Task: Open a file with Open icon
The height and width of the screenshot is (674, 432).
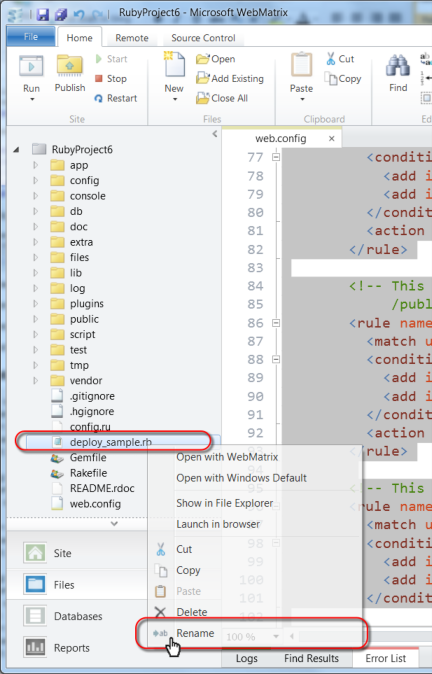Action: pos(215,59)
